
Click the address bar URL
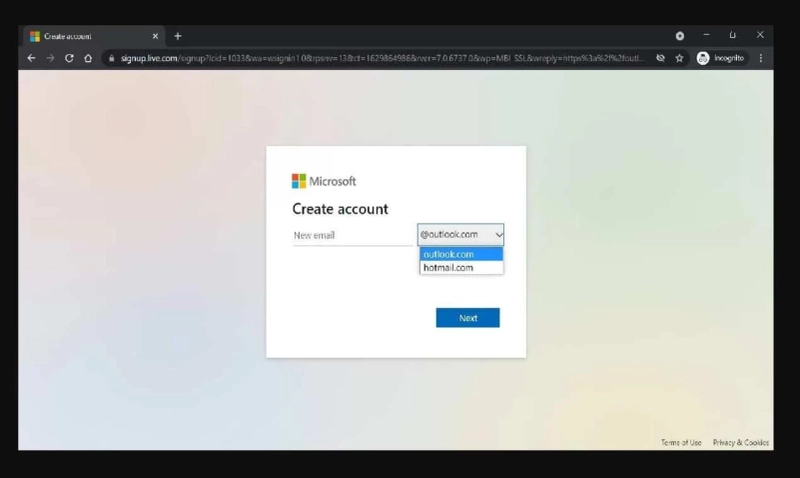pyautogui.click(x=382, y=58)
